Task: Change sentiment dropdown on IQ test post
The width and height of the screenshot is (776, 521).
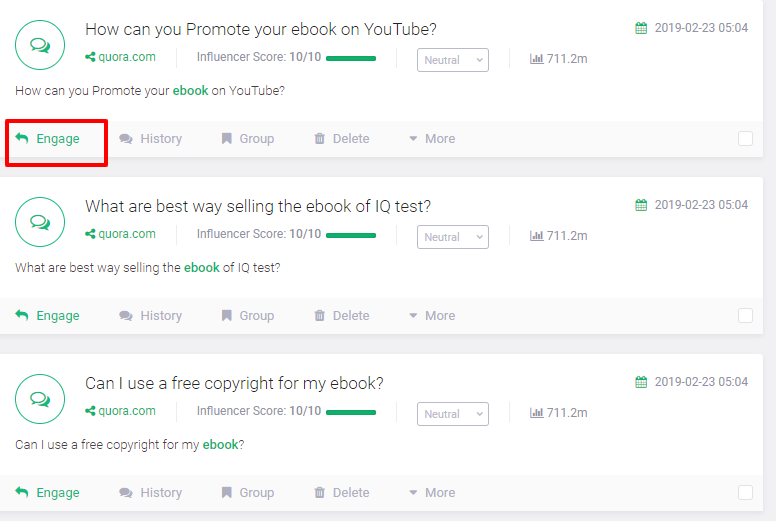Action: 452,237
